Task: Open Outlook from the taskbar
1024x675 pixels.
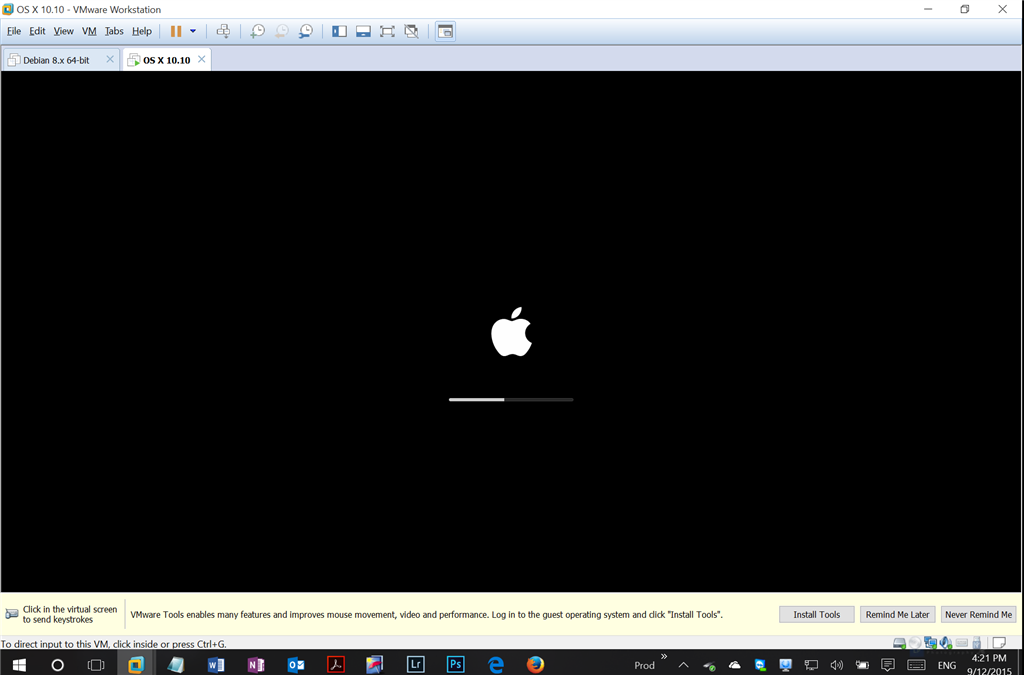Action: [295, 664]
